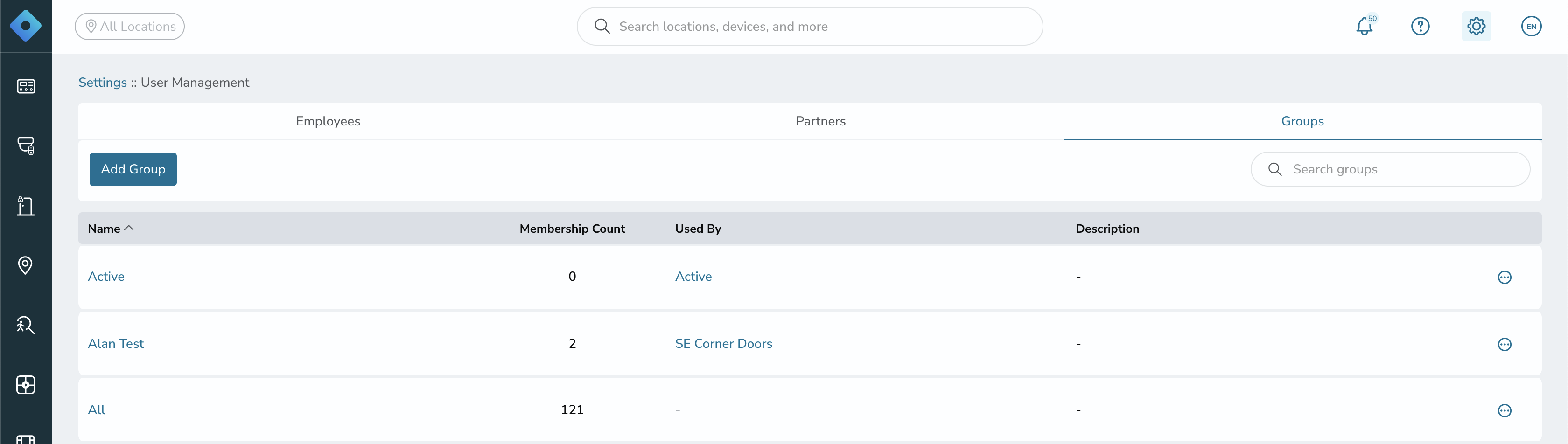The image size is (1568, 444).
Task: Click the Used By column header
Action: [698, 229]
